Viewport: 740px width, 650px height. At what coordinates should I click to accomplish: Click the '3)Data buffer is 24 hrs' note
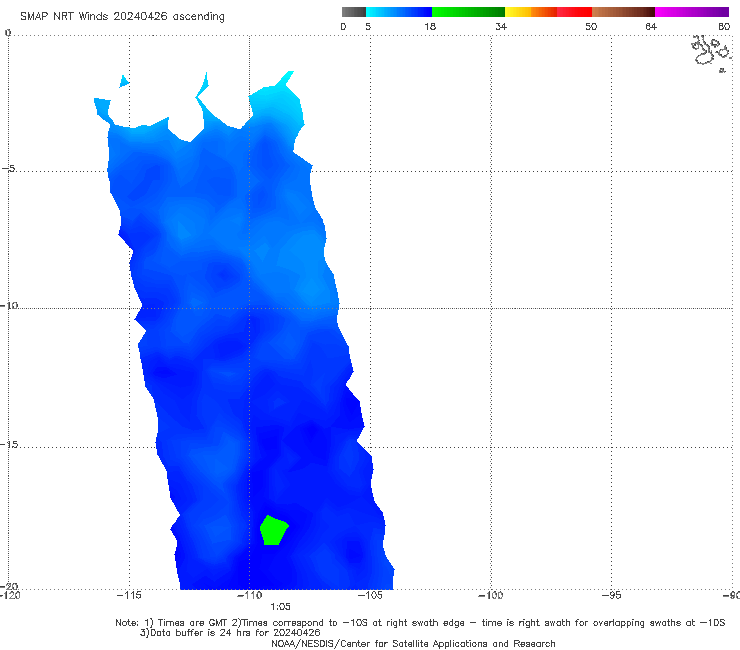230,633
